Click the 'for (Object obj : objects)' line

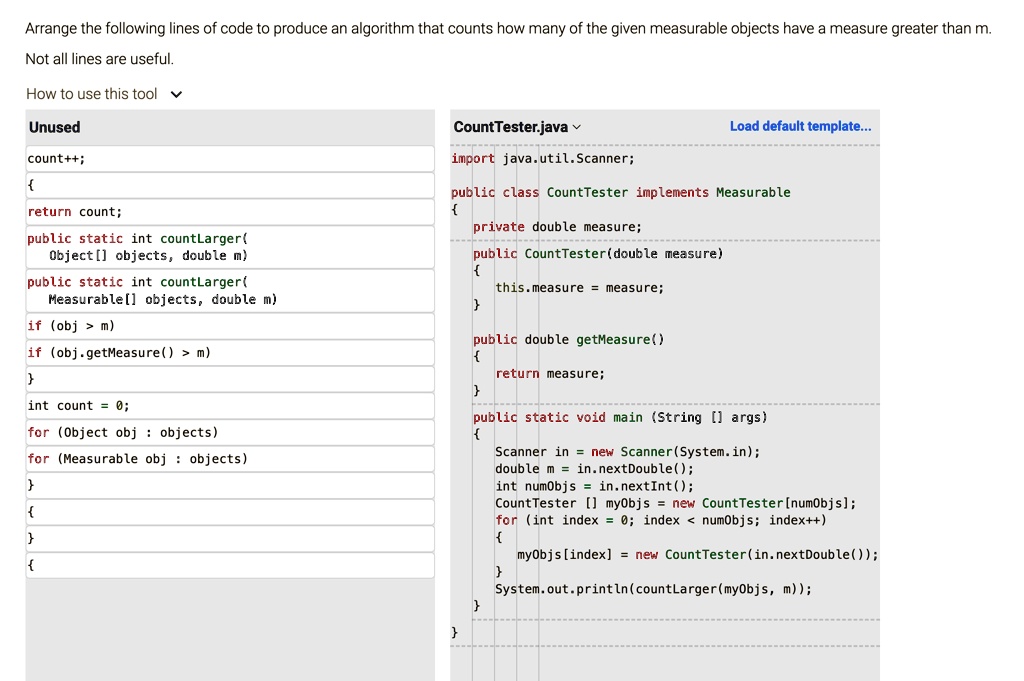pos(120,431)
